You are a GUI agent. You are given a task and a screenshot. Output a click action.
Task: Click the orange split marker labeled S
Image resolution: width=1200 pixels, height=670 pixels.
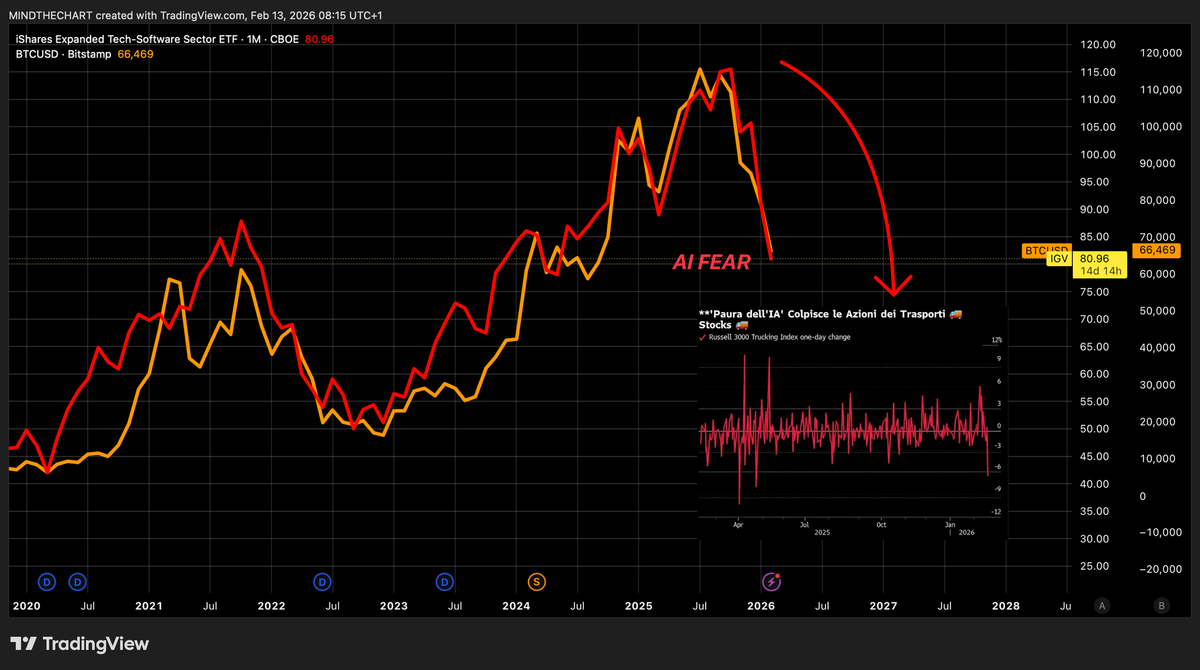pos(537,581)
